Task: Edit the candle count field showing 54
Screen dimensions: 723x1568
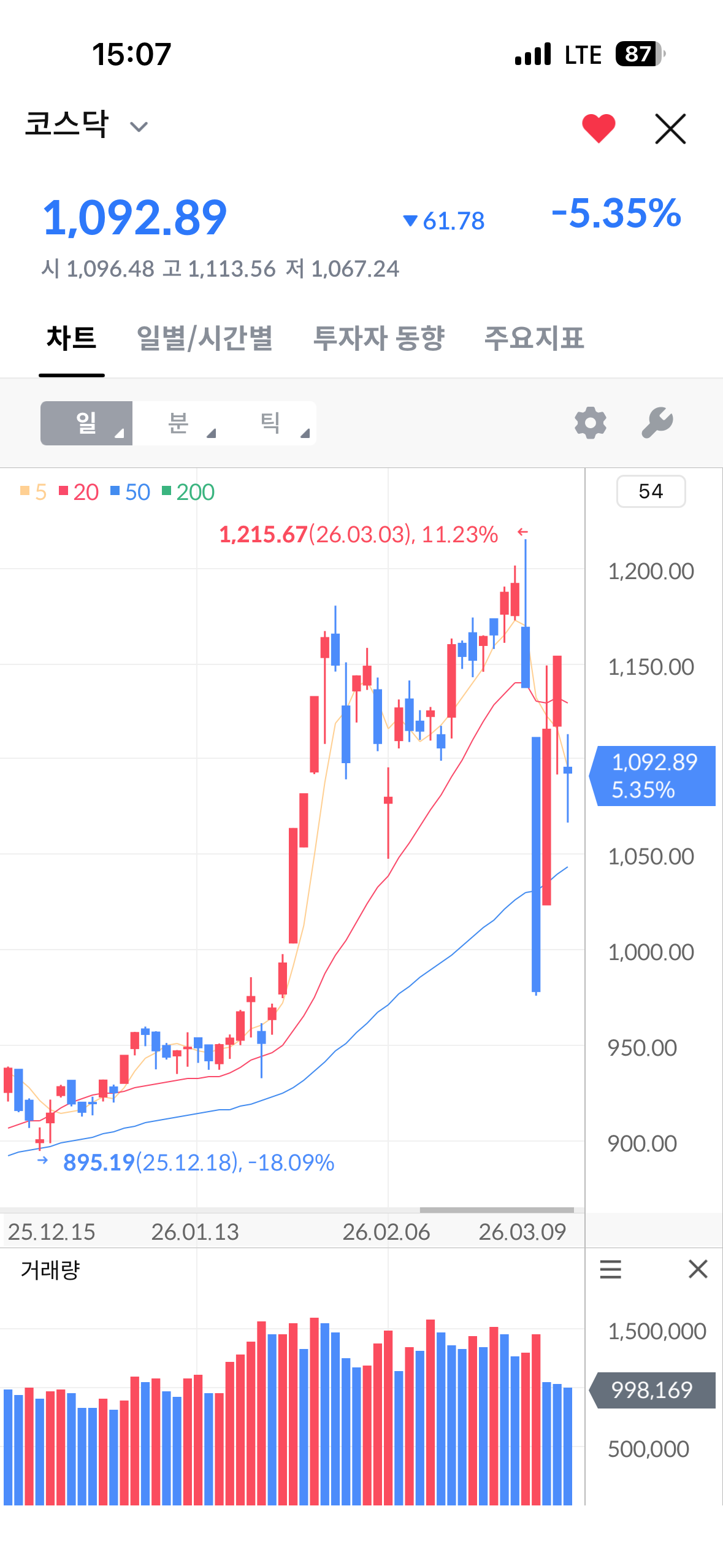Action: (x=651, y=491)
